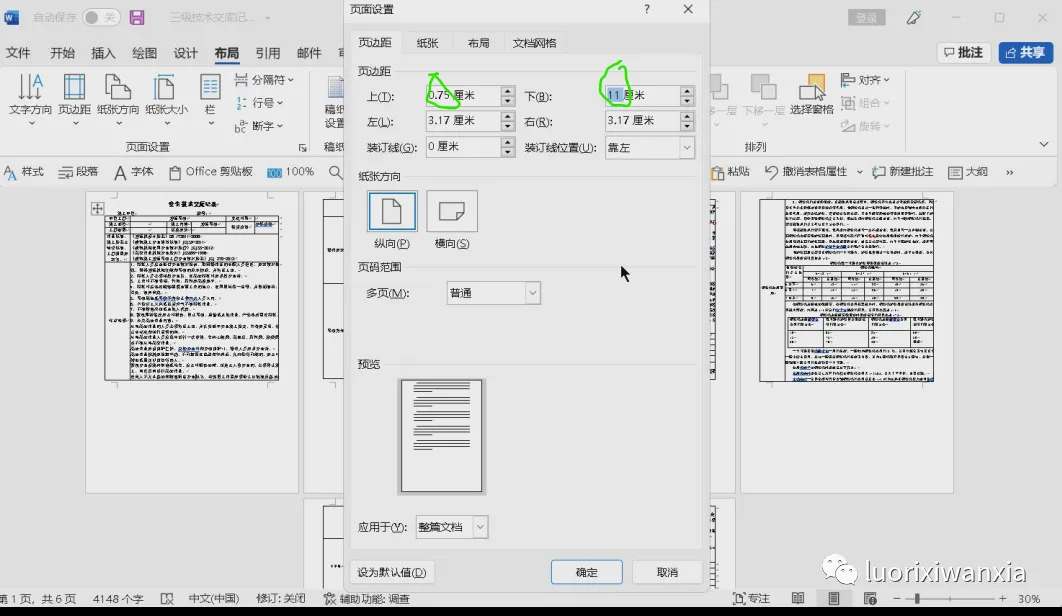
Task: Toggle the AutoSave switch
Action: (x=100, y=18)
